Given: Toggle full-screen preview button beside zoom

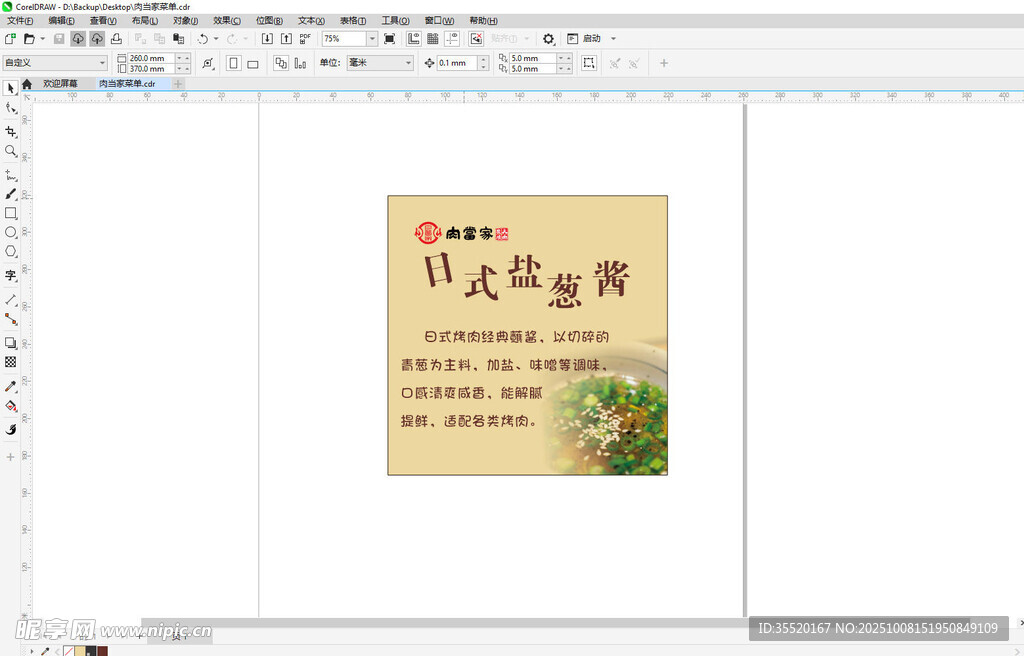Looking at the screenshot, I should 389,39.
